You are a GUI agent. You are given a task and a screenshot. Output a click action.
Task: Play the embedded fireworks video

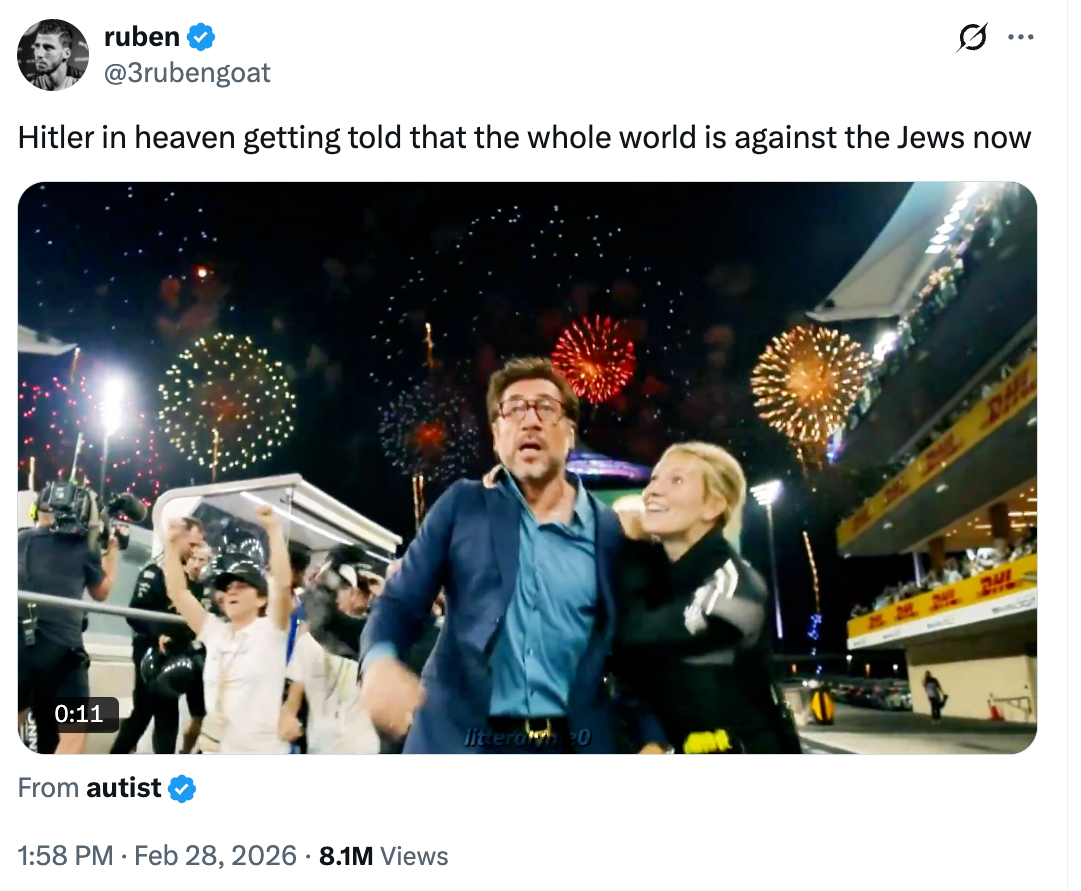[x=527, y=467]
